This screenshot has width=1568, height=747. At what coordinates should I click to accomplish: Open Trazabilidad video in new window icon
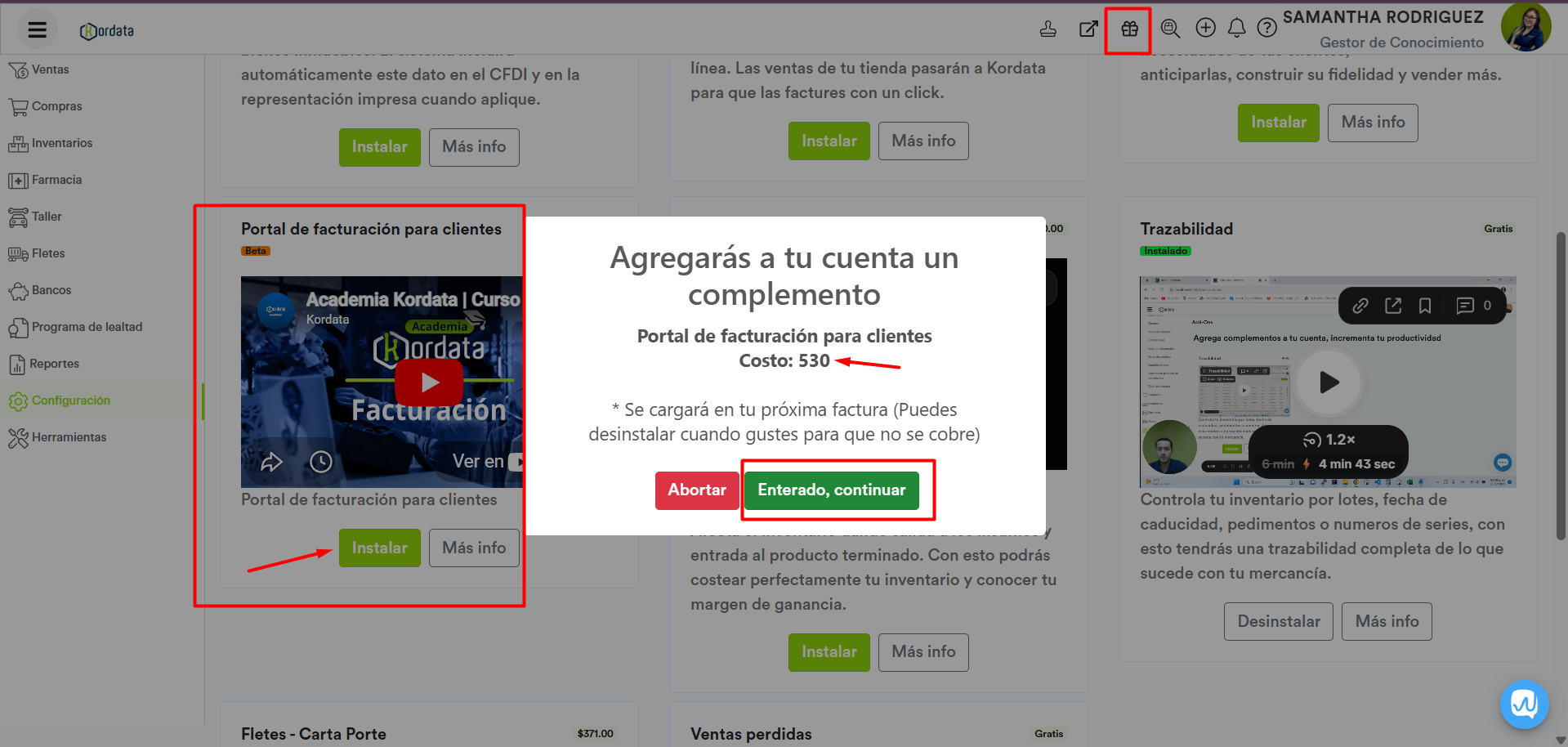[x=1393, y=306]
